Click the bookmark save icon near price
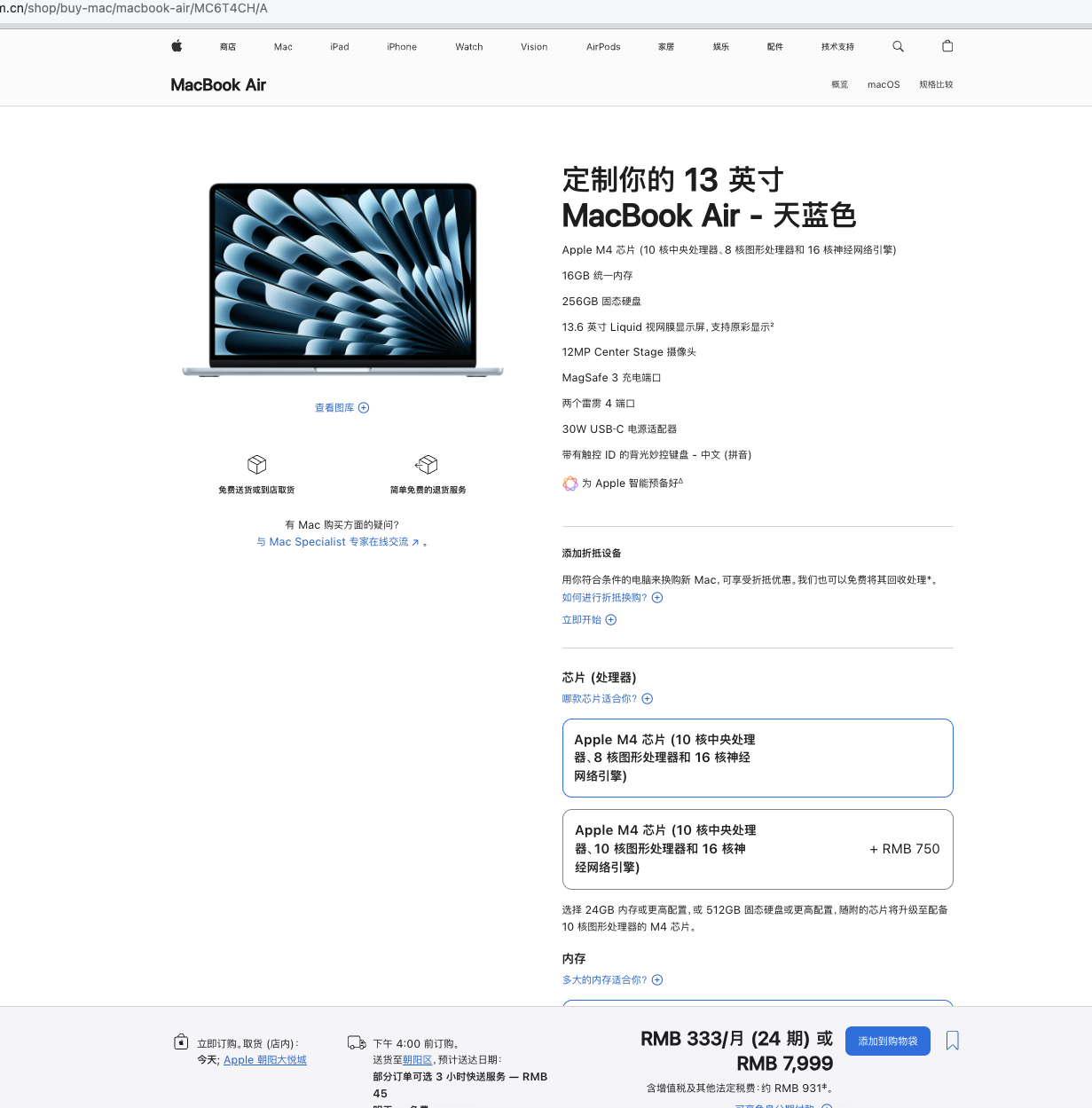 click(x=953, y=1041)
